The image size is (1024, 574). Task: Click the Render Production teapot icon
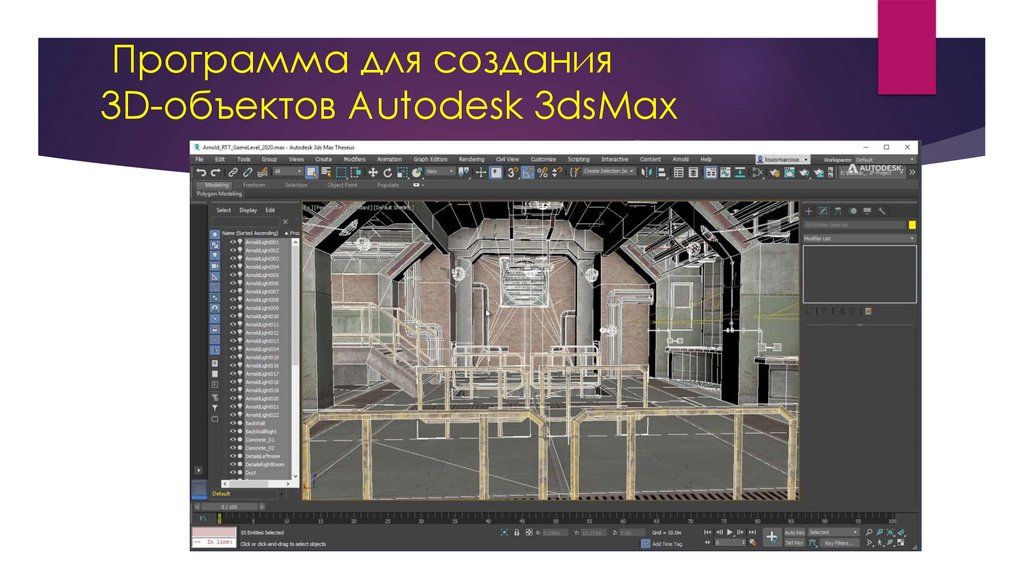[804, 172]
